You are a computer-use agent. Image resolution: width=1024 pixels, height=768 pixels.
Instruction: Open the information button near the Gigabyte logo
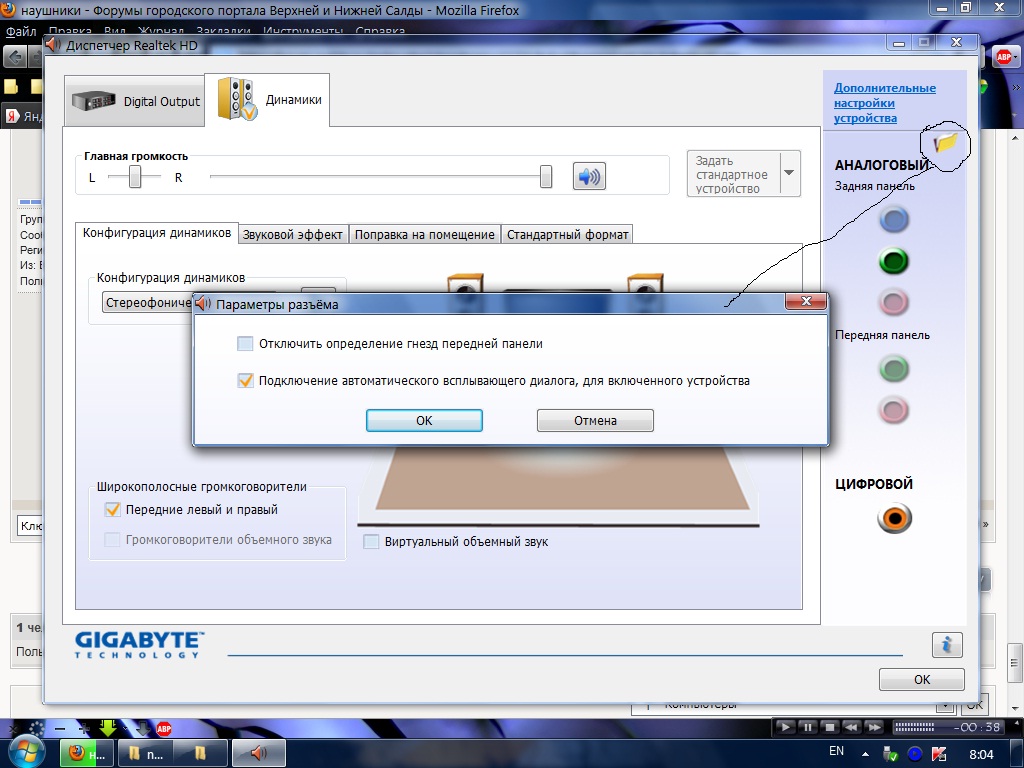(x=946, y=644)
